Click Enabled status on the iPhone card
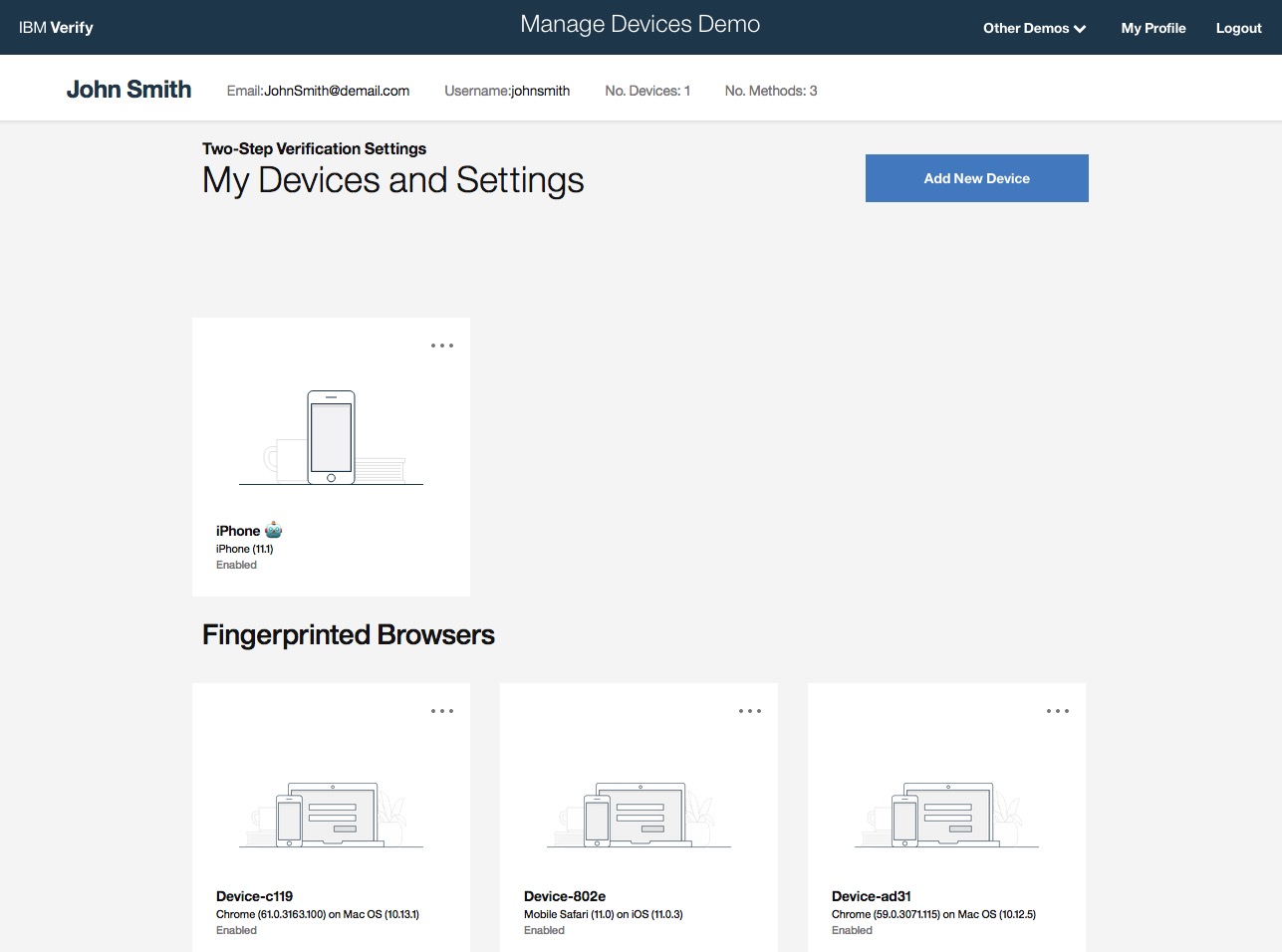 (x=236, y=565)
